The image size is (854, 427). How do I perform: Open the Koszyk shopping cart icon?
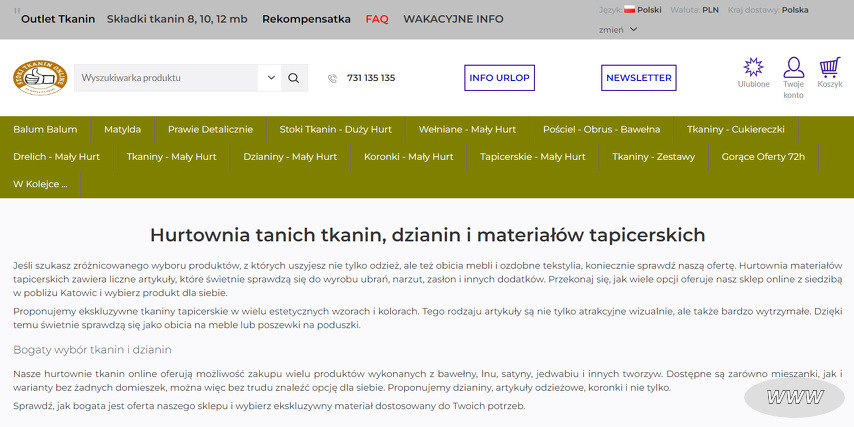[830, 67]
